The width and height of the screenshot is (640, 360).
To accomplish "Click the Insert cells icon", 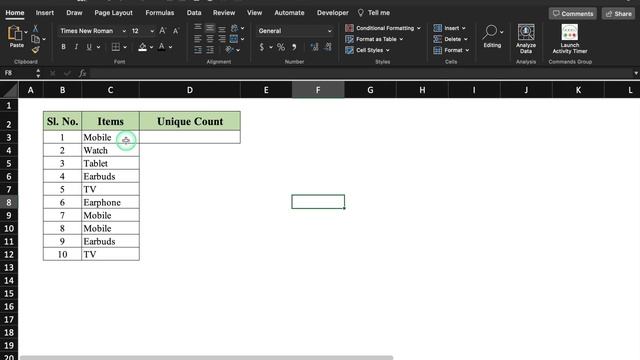I will [x=438, y=28].
